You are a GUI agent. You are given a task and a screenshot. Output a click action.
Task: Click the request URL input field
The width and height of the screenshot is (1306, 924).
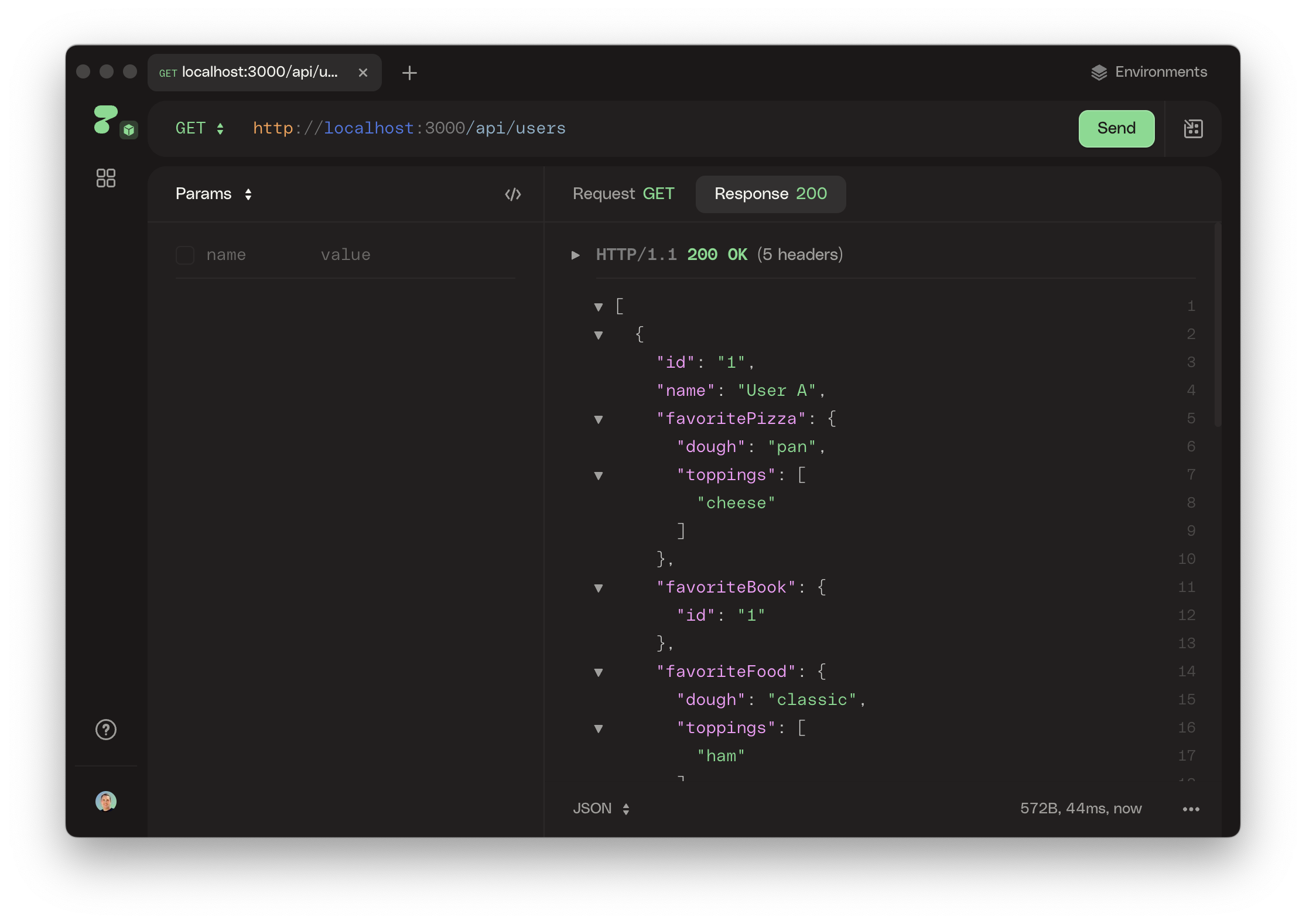click(x=644, y=129)
